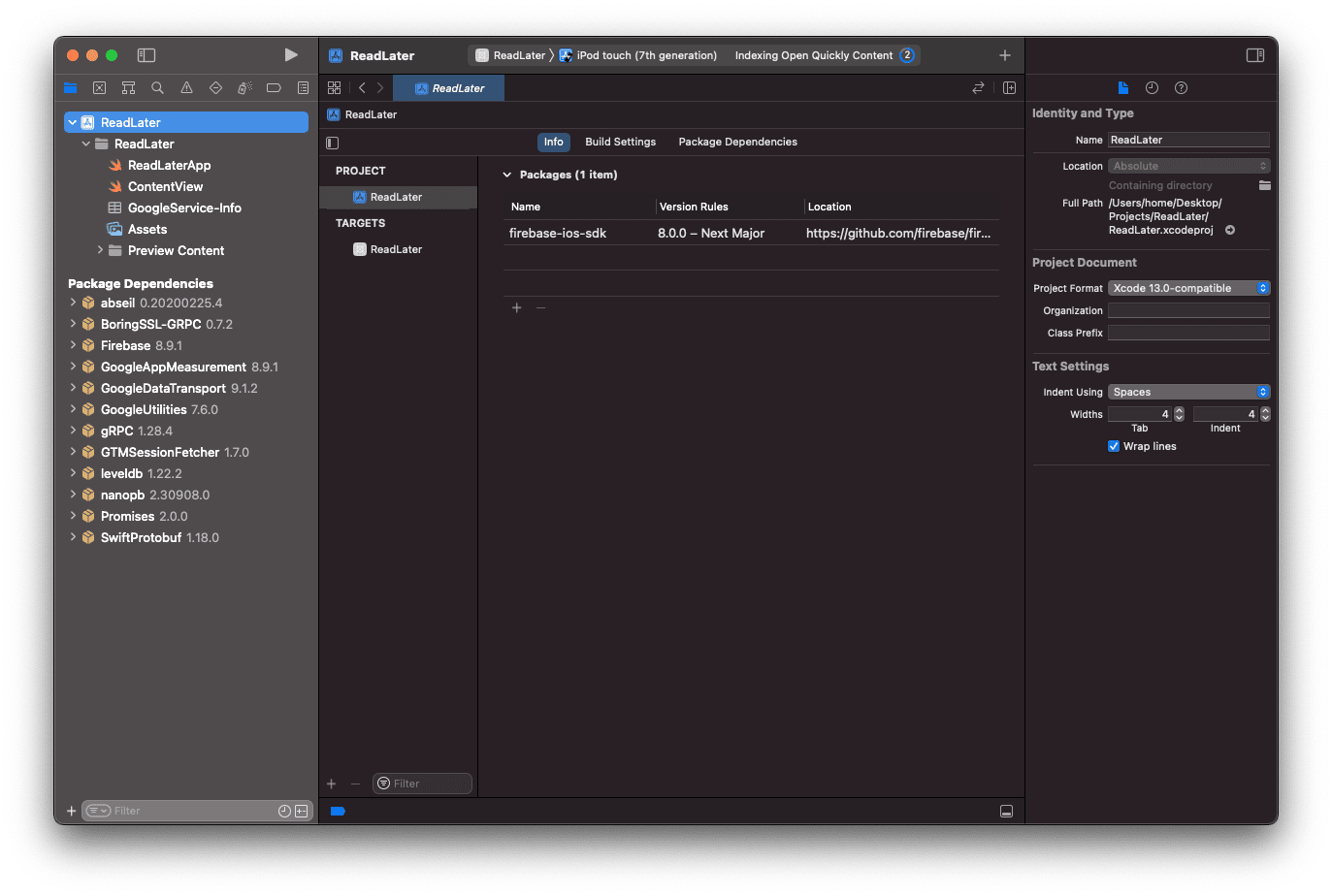This screenshot has width=1332, height=896.
Task: Collapse the Packages section
Action: point(506,176)
